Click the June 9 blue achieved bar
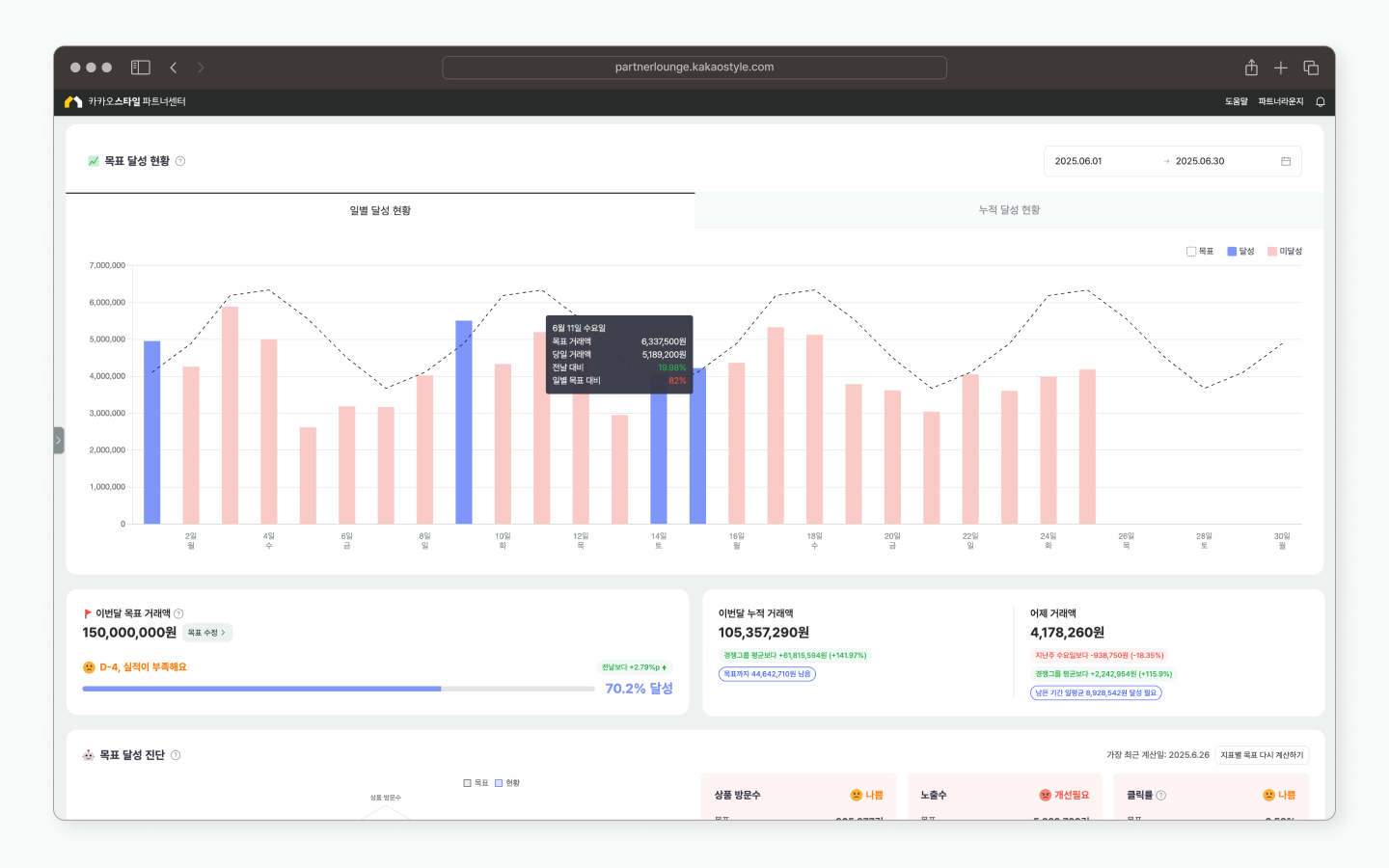 [x=464, y=422]
